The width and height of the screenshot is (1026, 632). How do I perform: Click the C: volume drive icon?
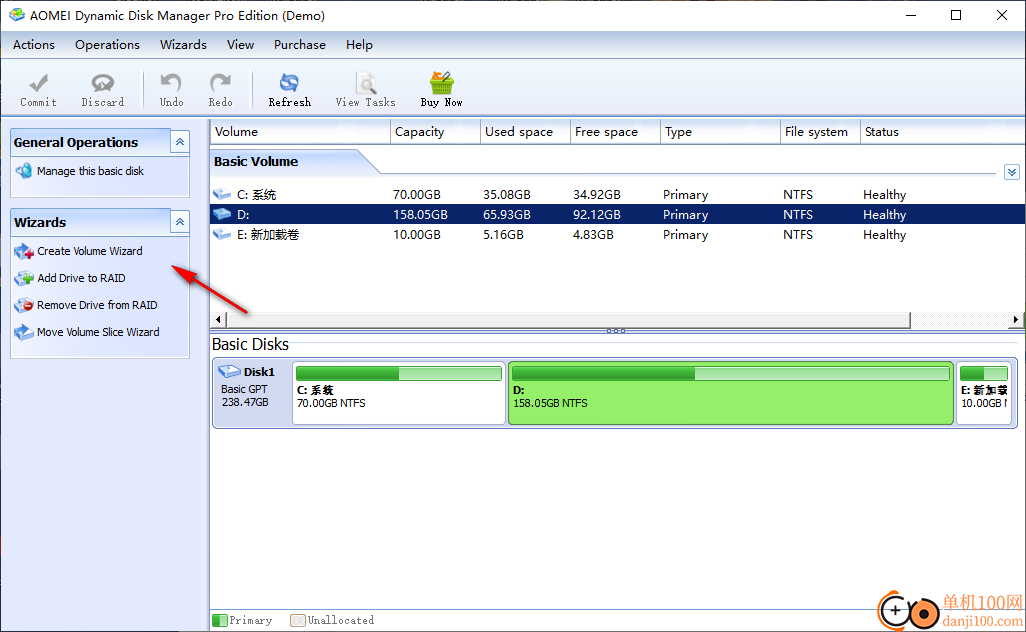pyautogui.click(x=222, y=194)
